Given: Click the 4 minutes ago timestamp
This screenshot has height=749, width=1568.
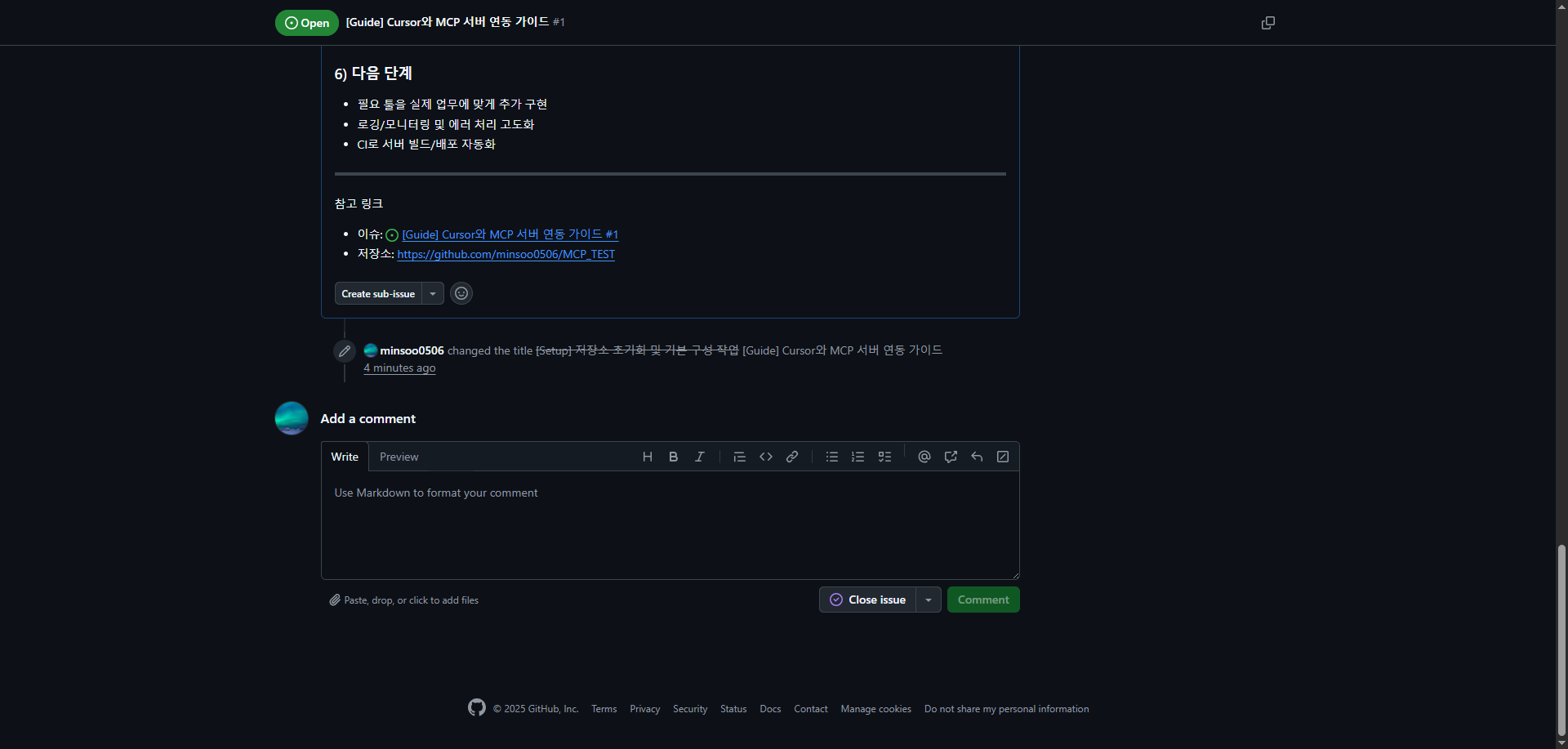Looking at the screenshot, I should 399,368.
